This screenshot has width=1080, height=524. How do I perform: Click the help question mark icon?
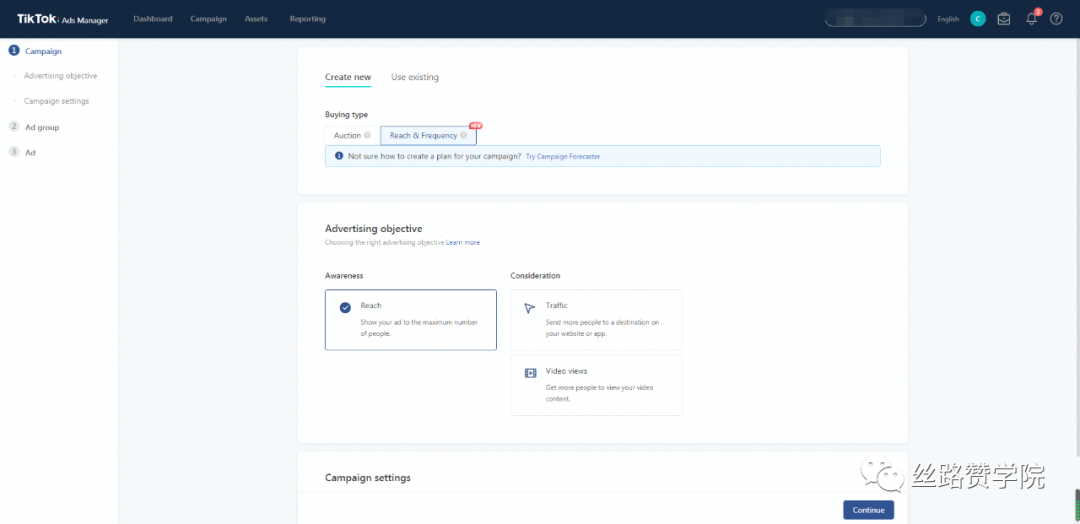(1056, 19)
